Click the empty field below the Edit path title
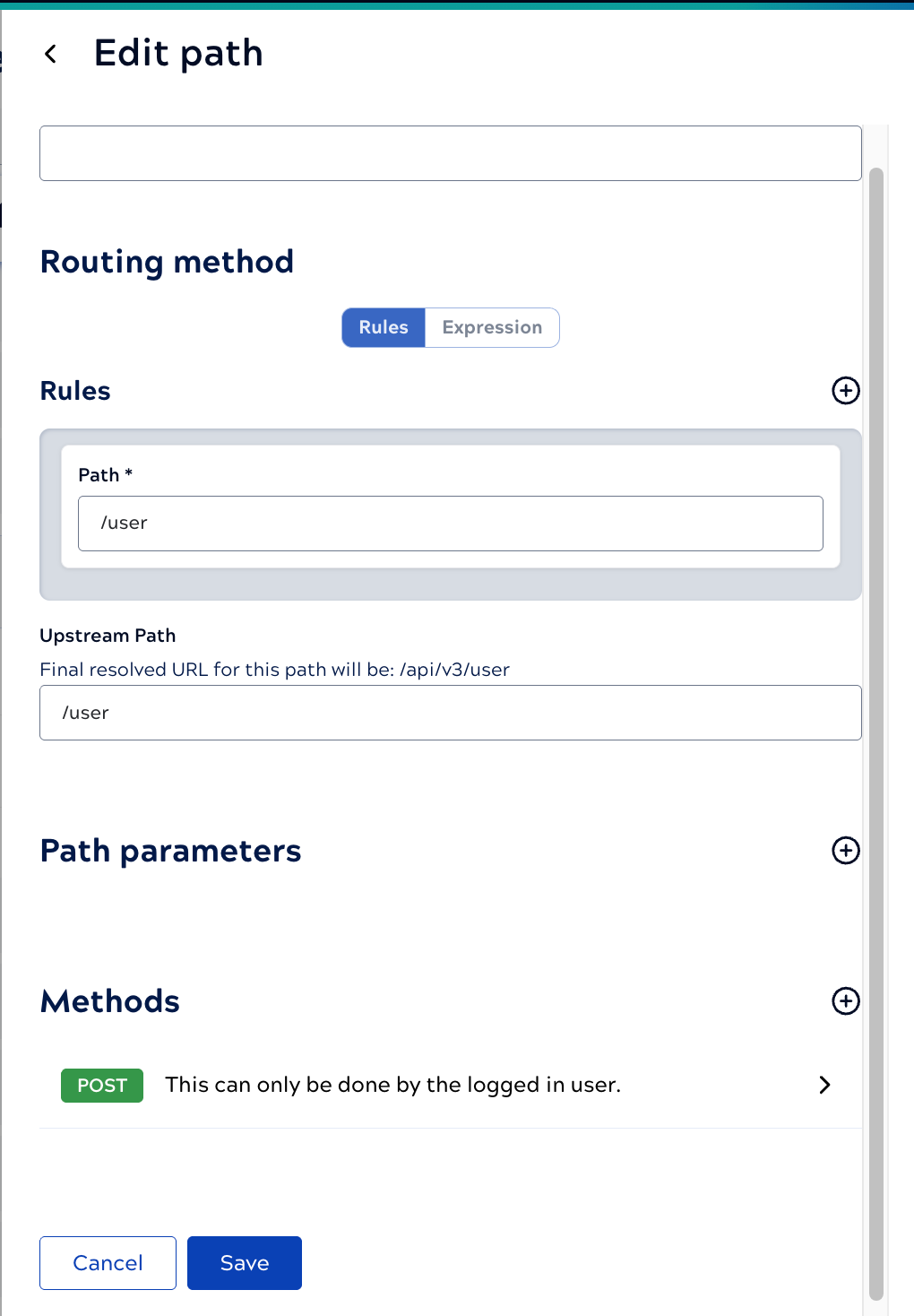Image resolution: width=914 pixels, height=1316 pixels. [450, 152]
